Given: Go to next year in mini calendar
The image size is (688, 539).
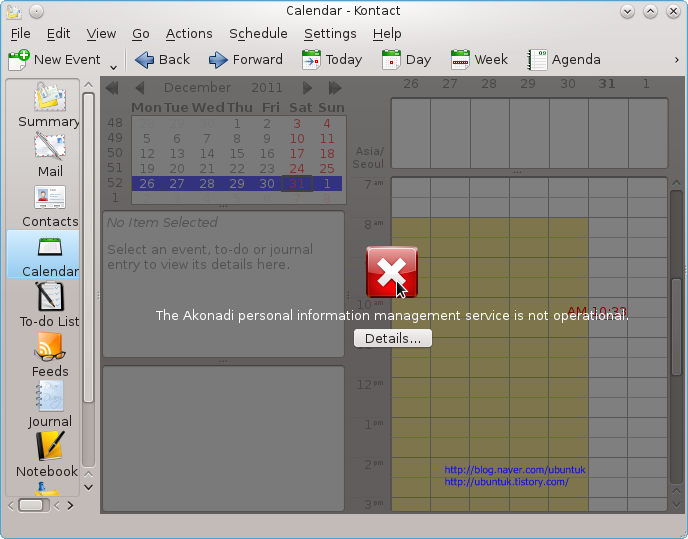Looking at the screenshot, I should point(335,88).
